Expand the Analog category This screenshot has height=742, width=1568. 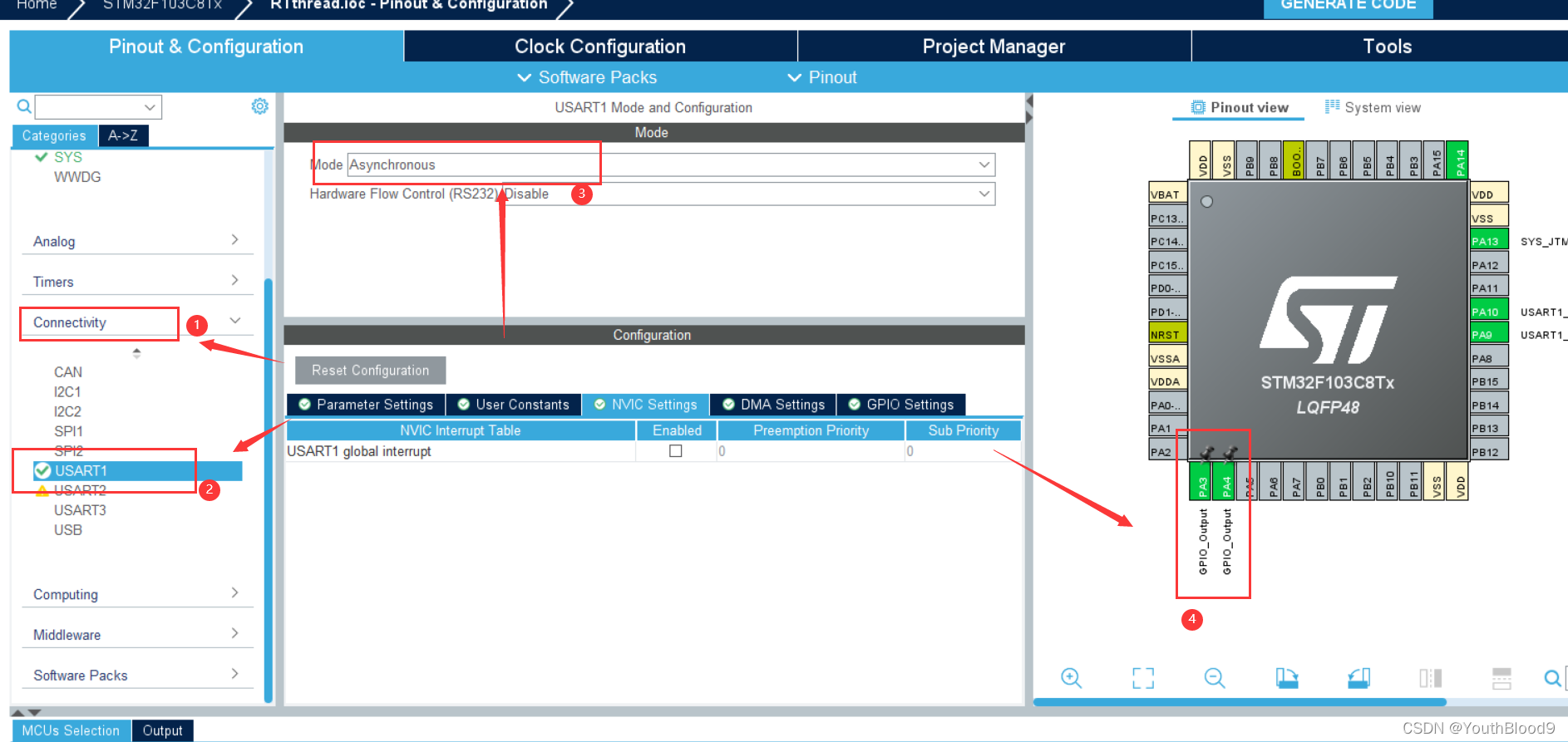click(137, 241)
